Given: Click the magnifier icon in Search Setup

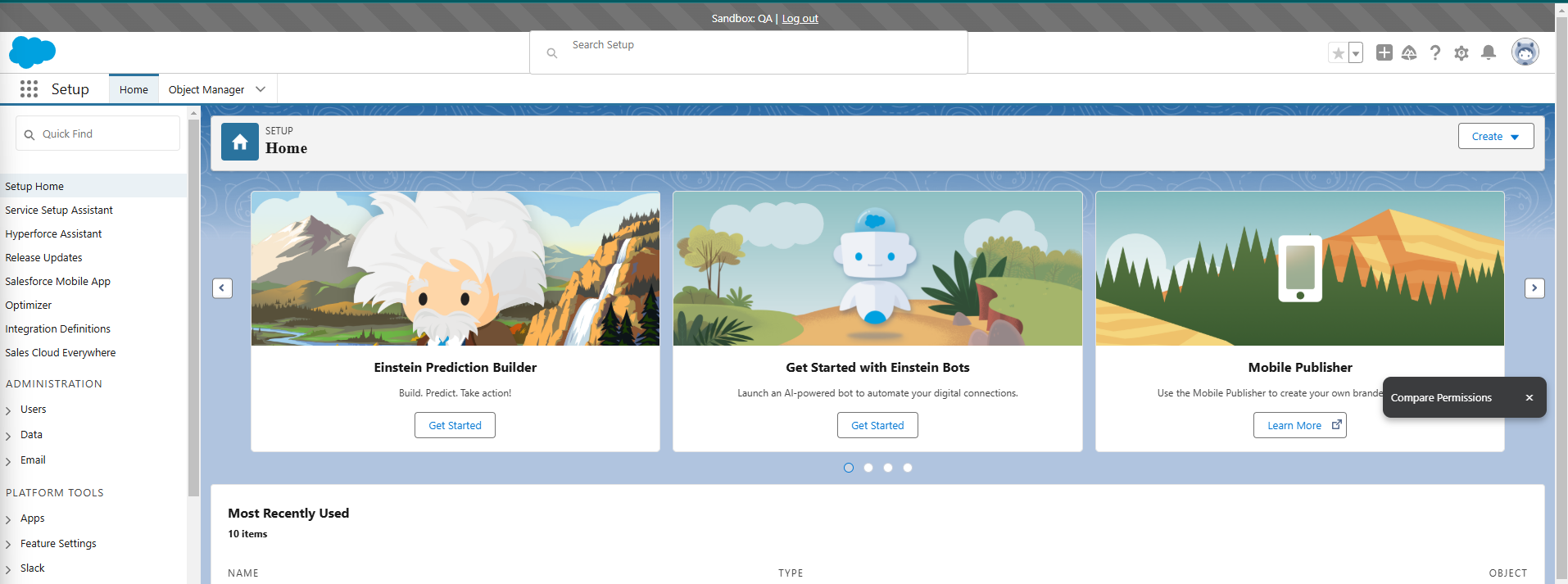Looking at the screenshot, I should pyautogui.click(x=552, y=53).
